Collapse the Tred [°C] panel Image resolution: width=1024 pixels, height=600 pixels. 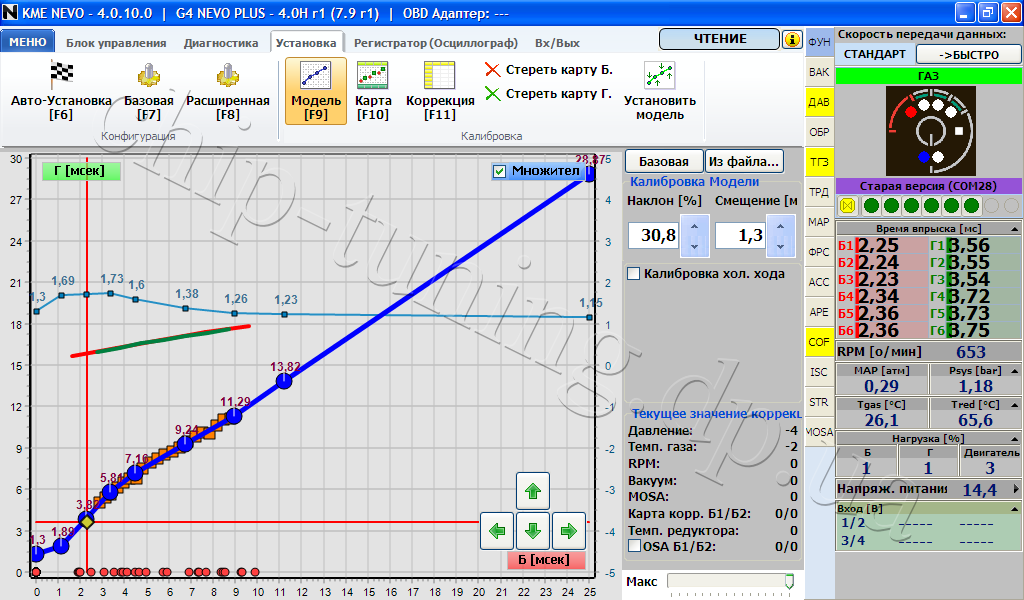1015,405
